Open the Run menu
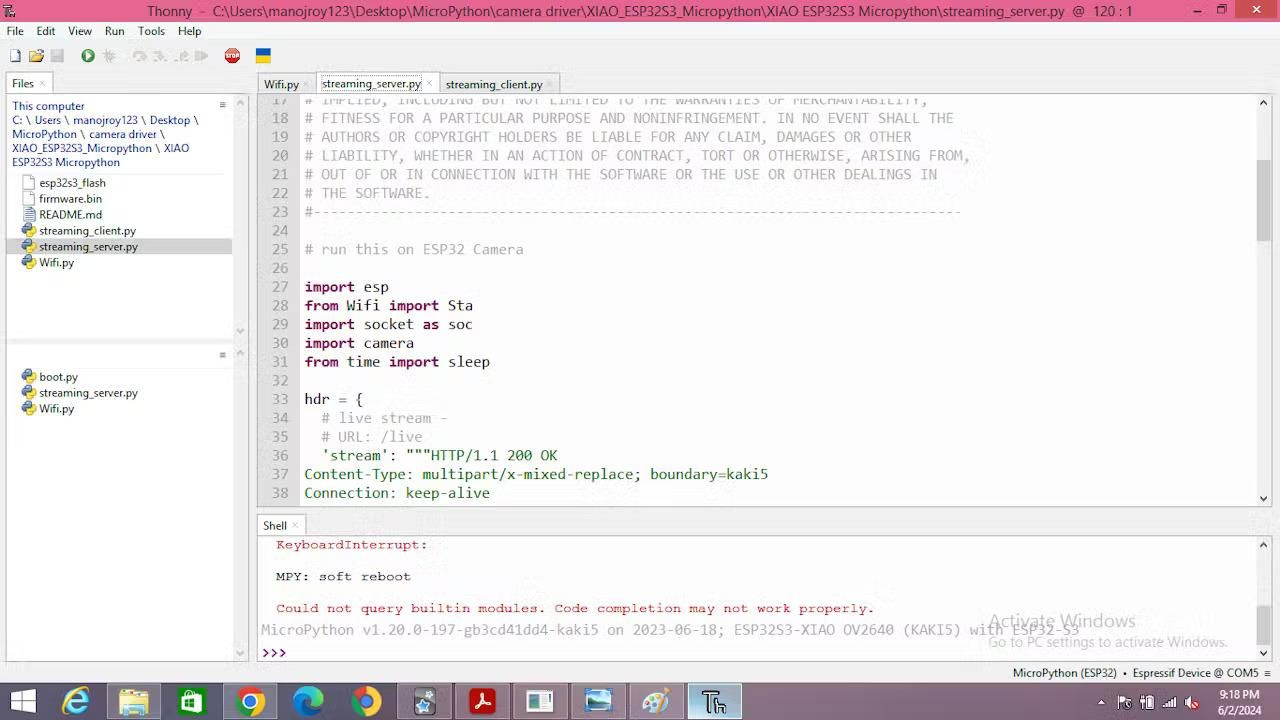 (x=114, y=31)
